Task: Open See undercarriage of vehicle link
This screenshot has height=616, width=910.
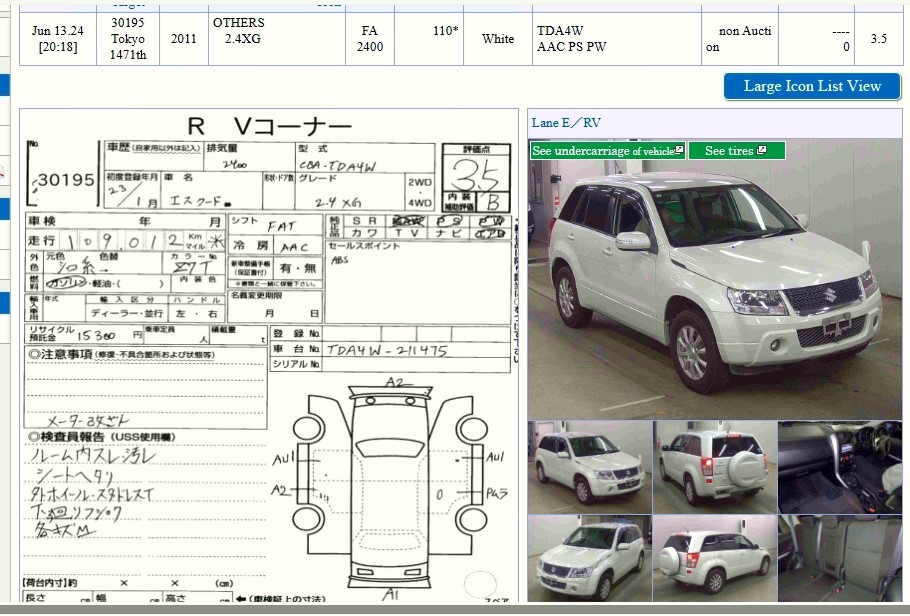Action: [x=608, y=151]
